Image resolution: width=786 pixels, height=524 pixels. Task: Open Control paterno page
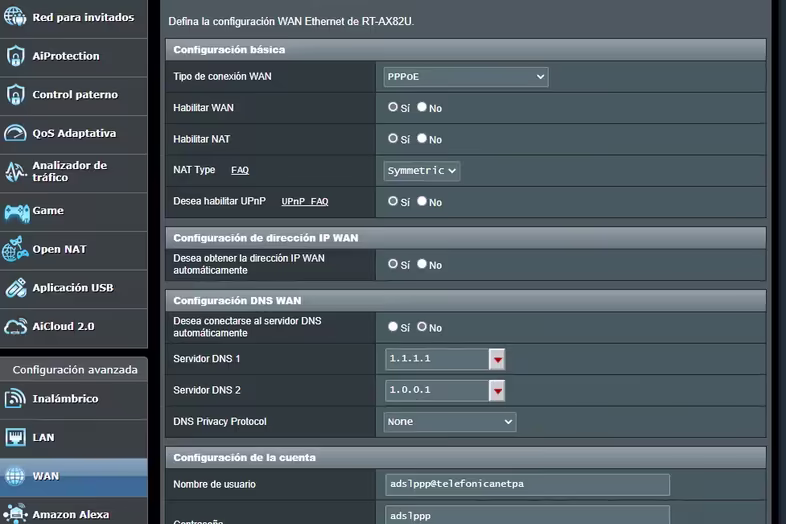(74, 95)
